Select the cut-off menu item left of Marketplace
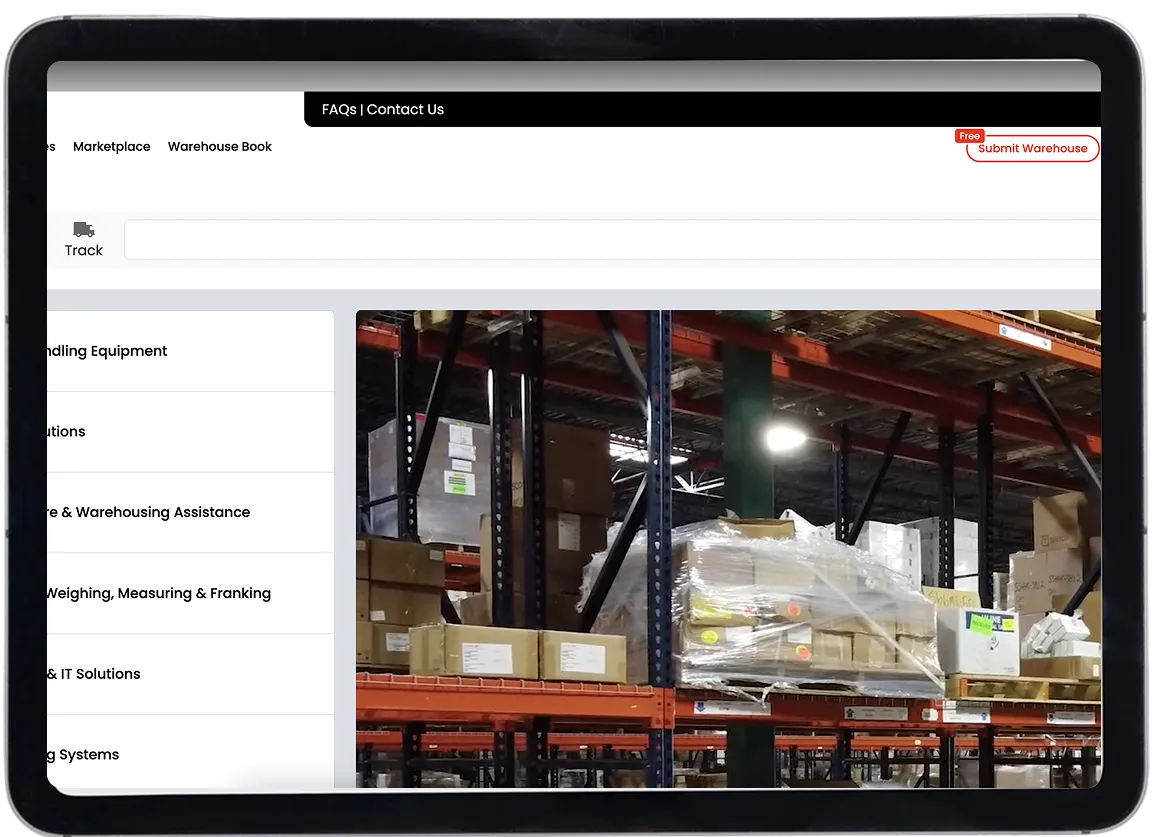This screenshot has width=1152, height=837. point(50,147)
